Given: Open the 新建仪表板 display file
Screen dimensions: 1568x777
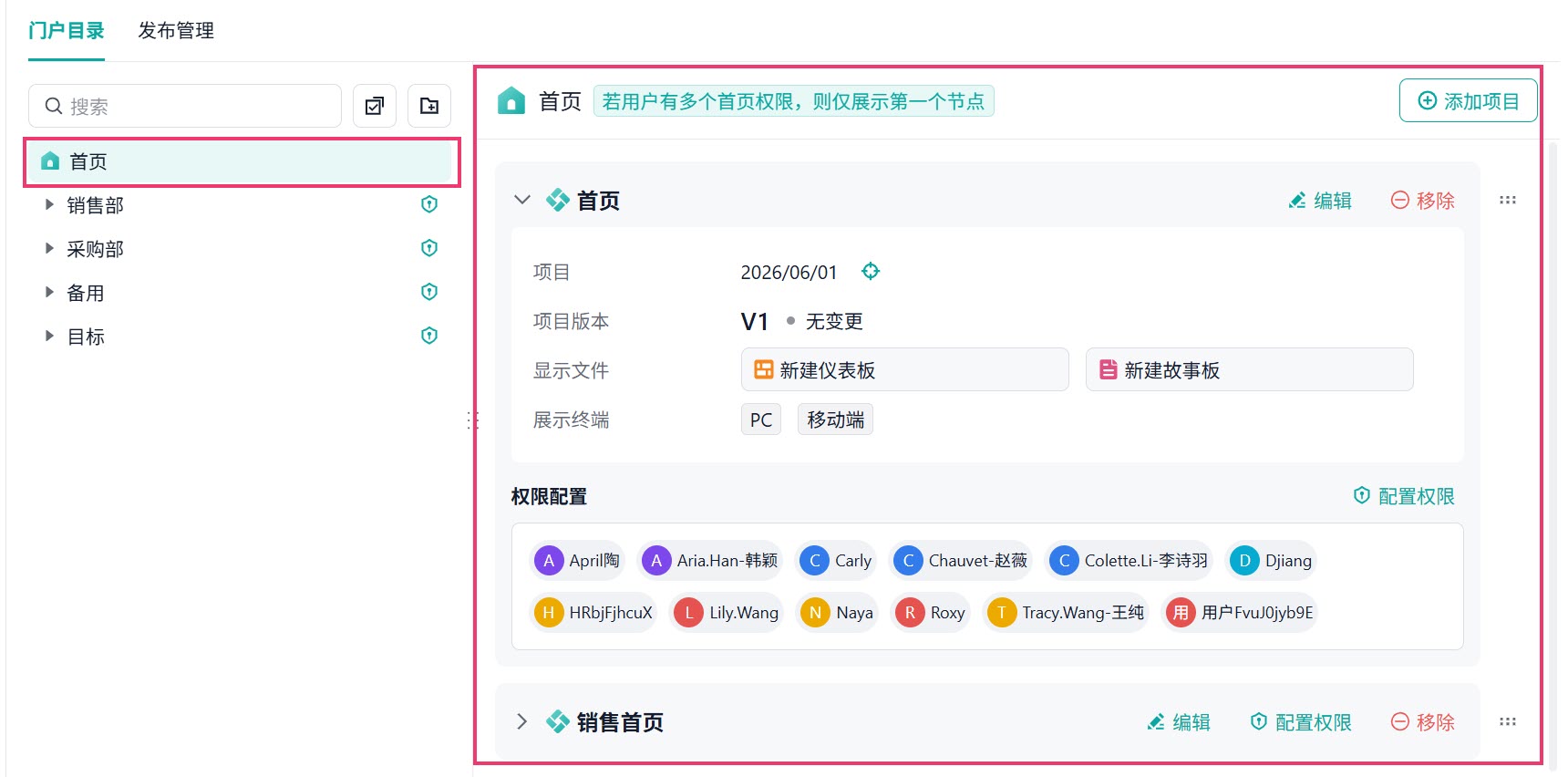Looking at the screenshot, I should tap(905, 369).
